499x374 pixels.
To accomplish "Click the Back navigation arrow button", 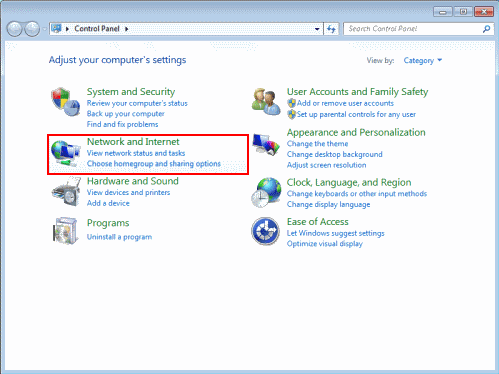I will (15, 29).
